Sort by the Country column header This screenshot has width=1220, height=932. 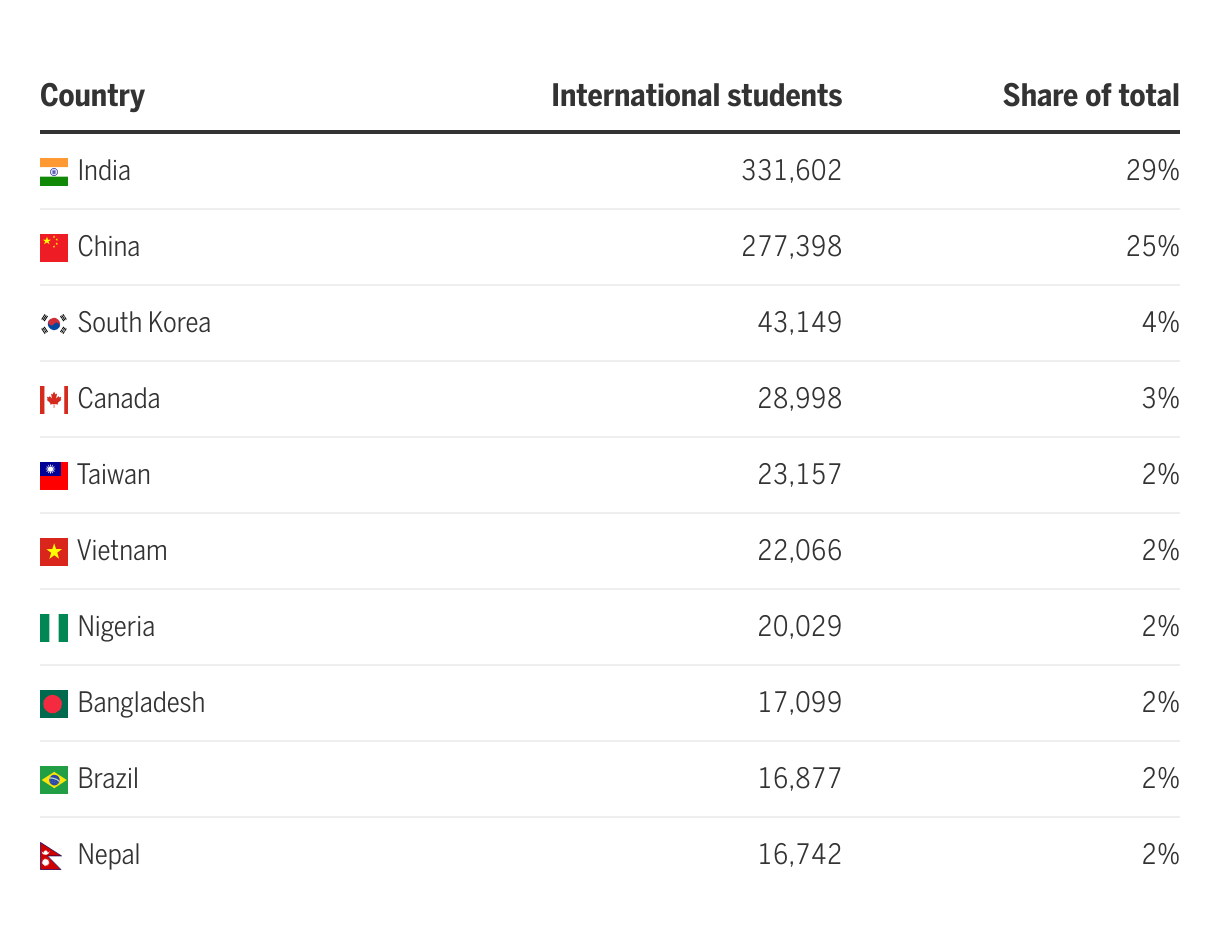tap(92, 96)
